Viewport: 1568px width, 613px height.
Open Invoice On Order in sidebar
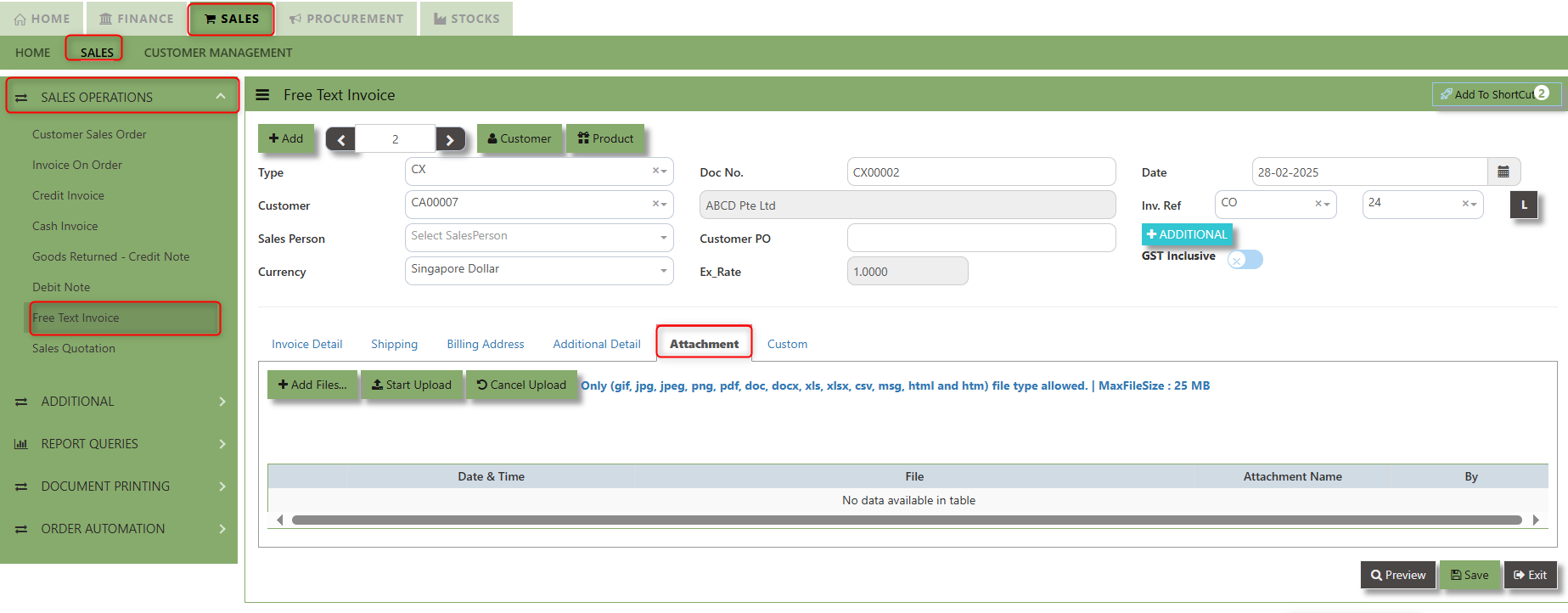pyautogui.click(x=77, y=165)
